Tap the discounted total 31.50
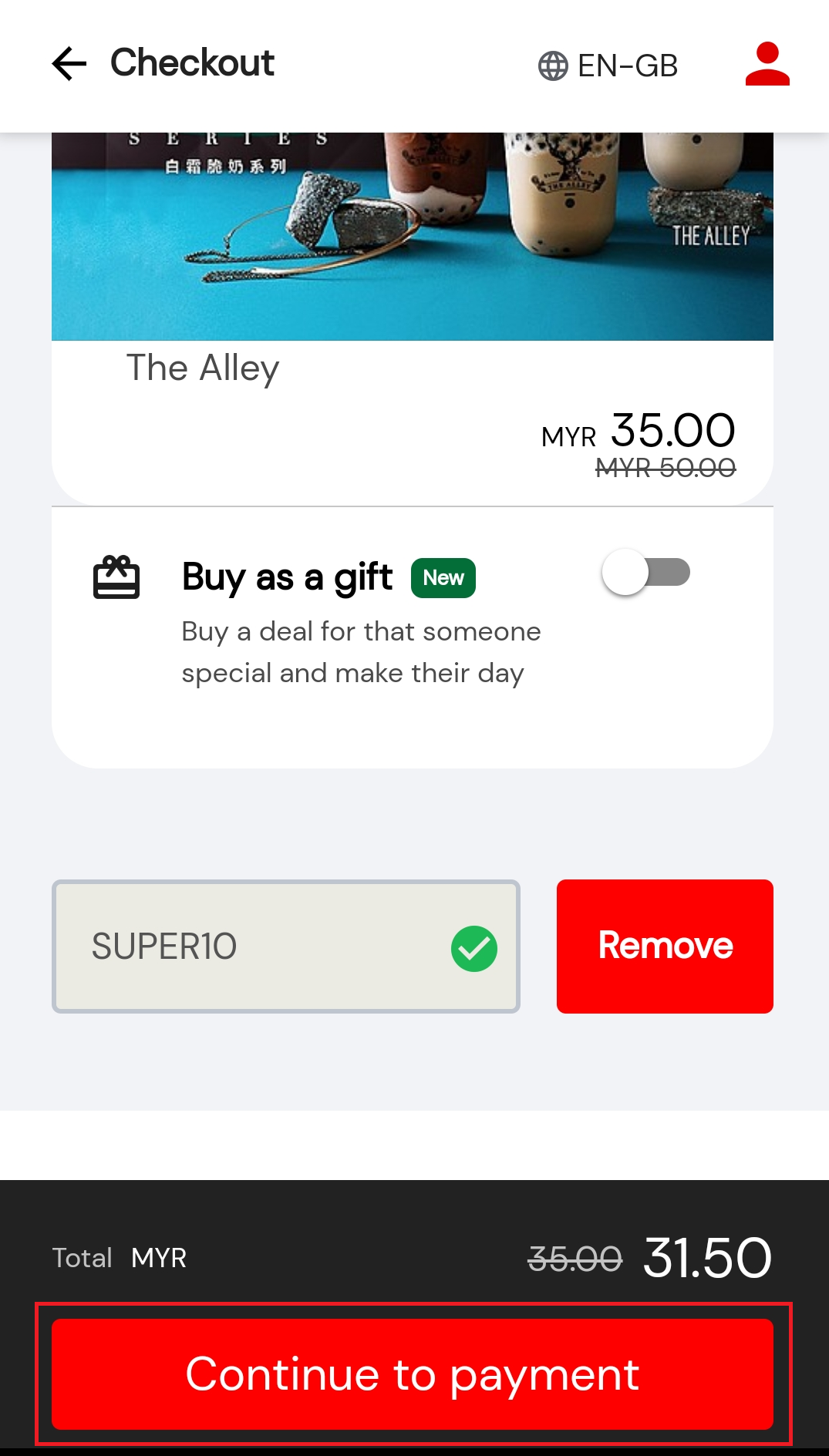Image resolution: width=829 pixels, height=1456 pixels. coord(706,1258)
